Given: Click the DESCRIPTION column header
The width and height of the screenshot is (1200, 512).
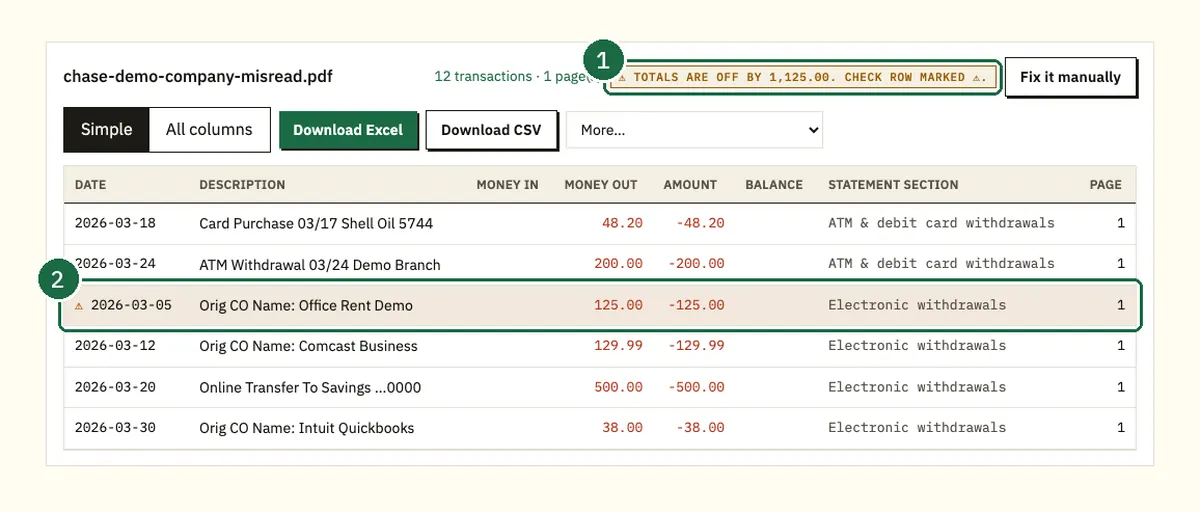Looking at the screenshot, I should (242, 185).
